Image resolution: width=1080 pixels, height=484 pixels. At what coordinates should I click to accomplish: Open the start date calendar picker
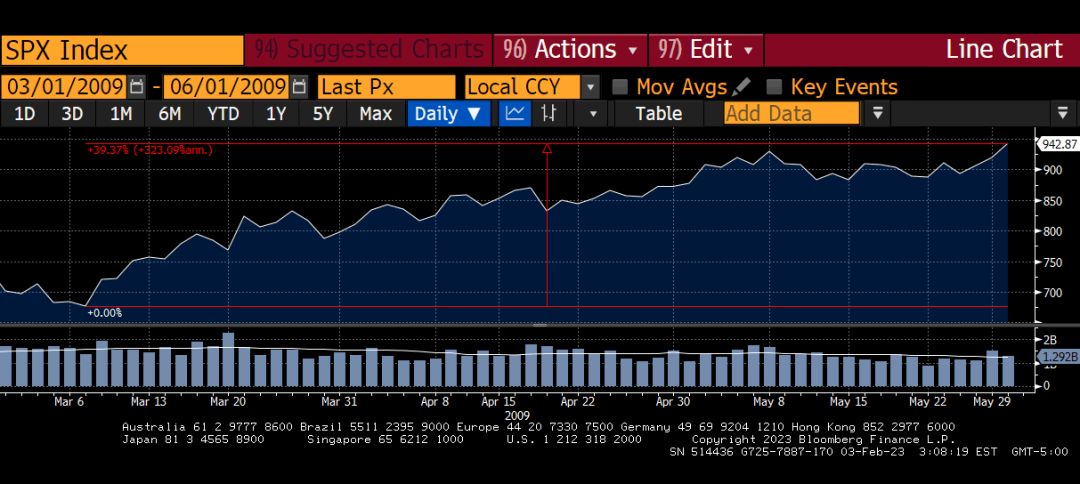point(137,87)
